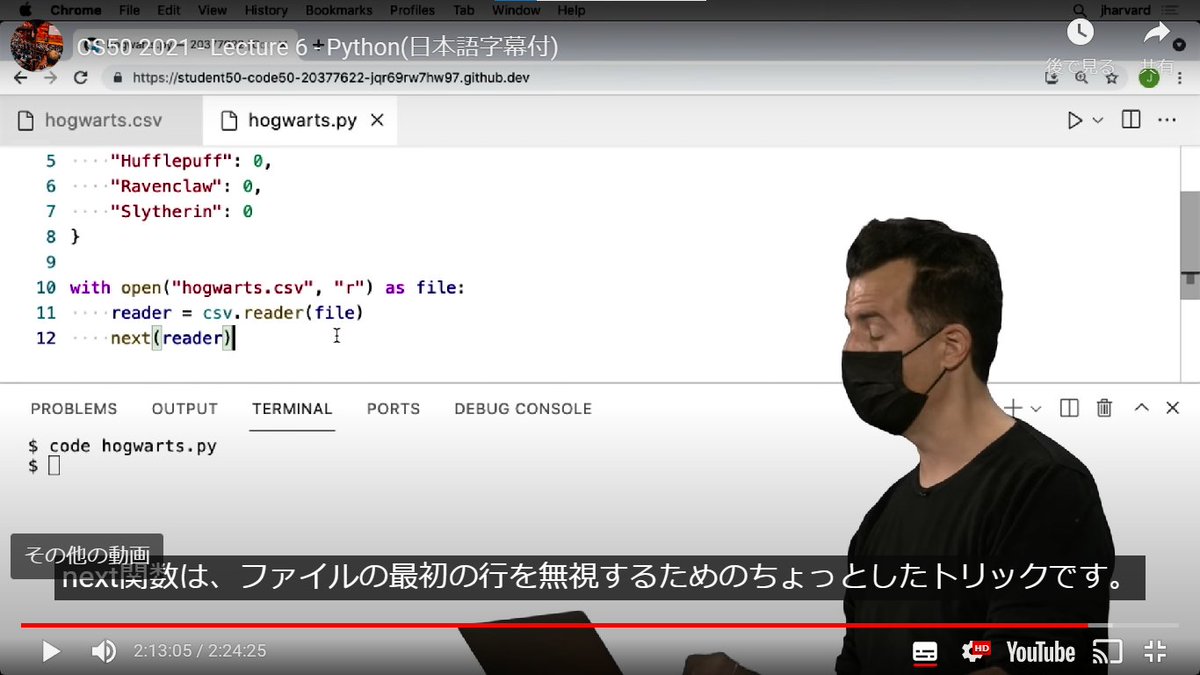Open the channel avatar thumbnail

point(36,46)
